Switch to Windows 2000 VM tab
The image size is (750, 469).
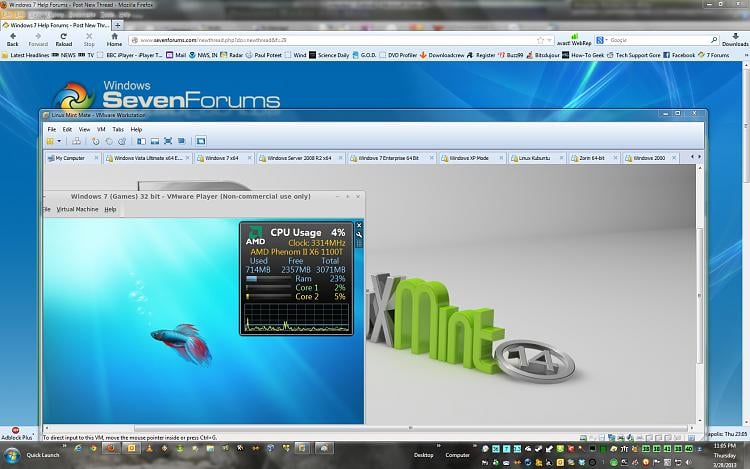649,158
